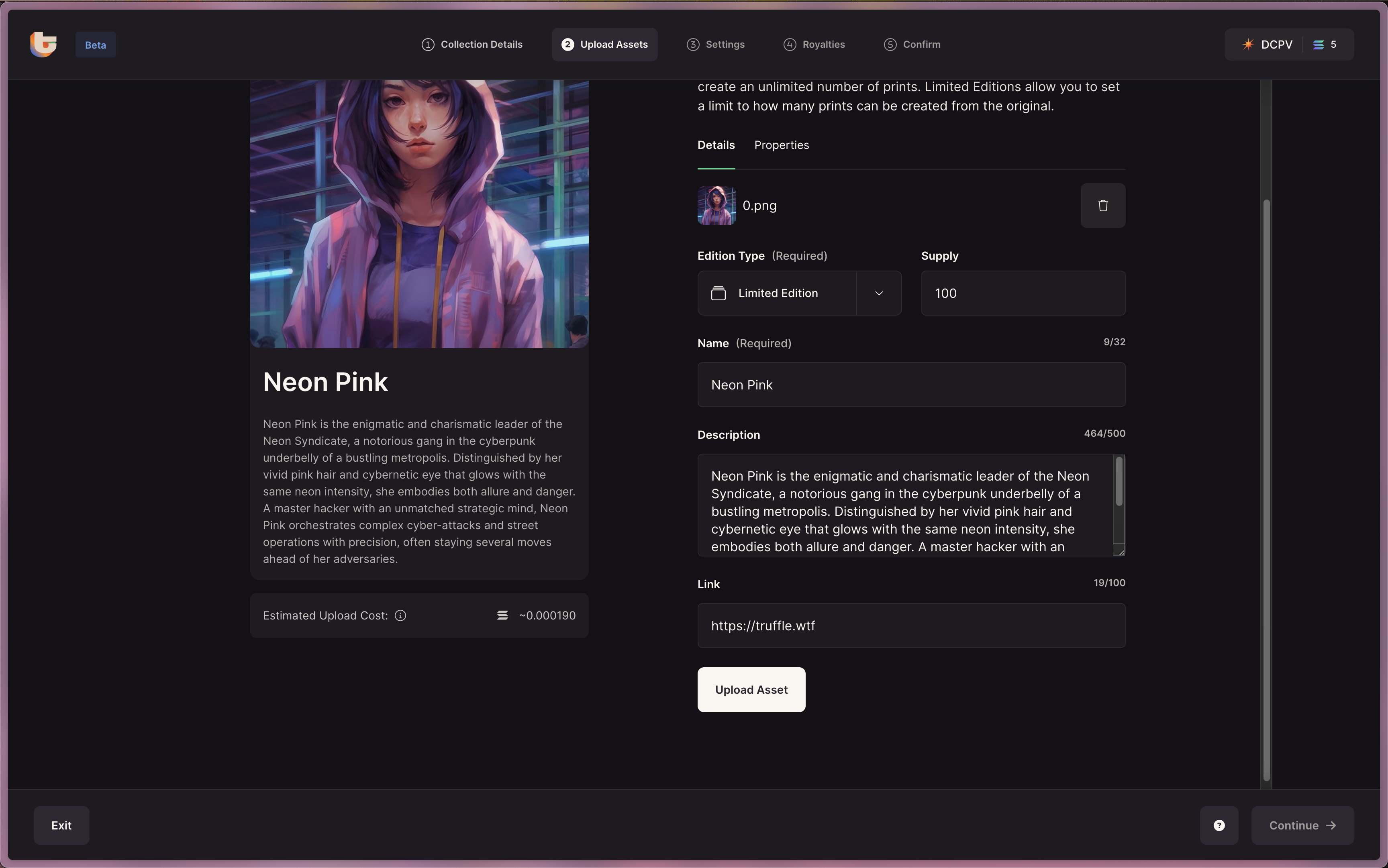Screen dimensions: 1388x868
Task: Click into the Supply field
Action: 1022,293
